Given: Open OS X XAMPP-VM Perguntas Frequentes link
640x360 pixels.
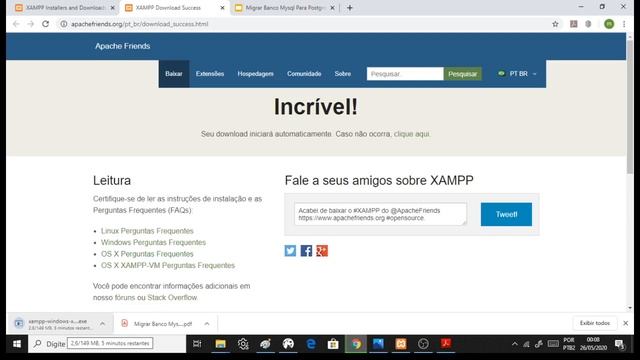Looking at the screenshot, I should pyautogui.click(x=168, y=265).
